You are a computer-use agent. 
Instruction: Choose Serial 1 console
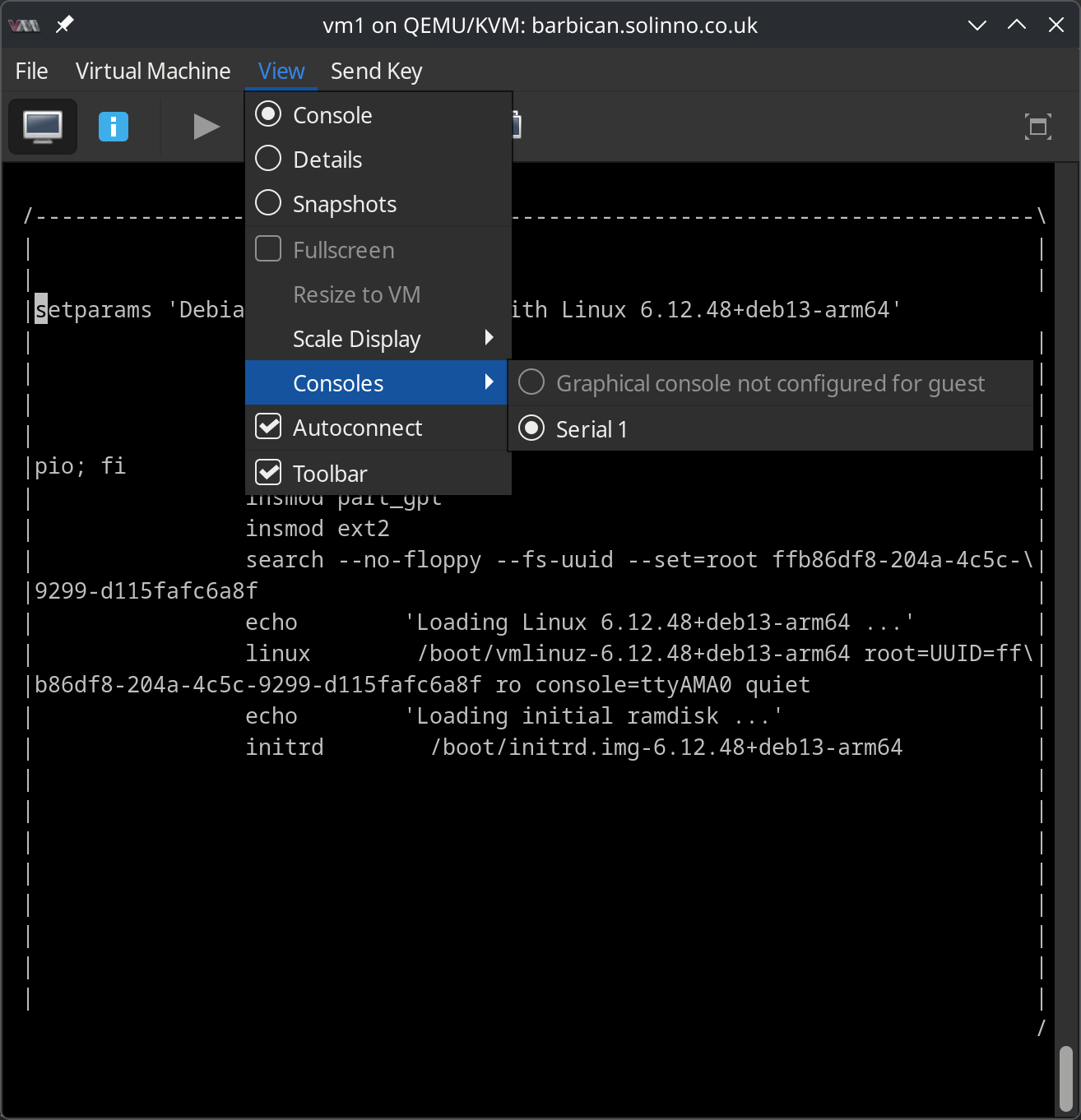[591, 429]
